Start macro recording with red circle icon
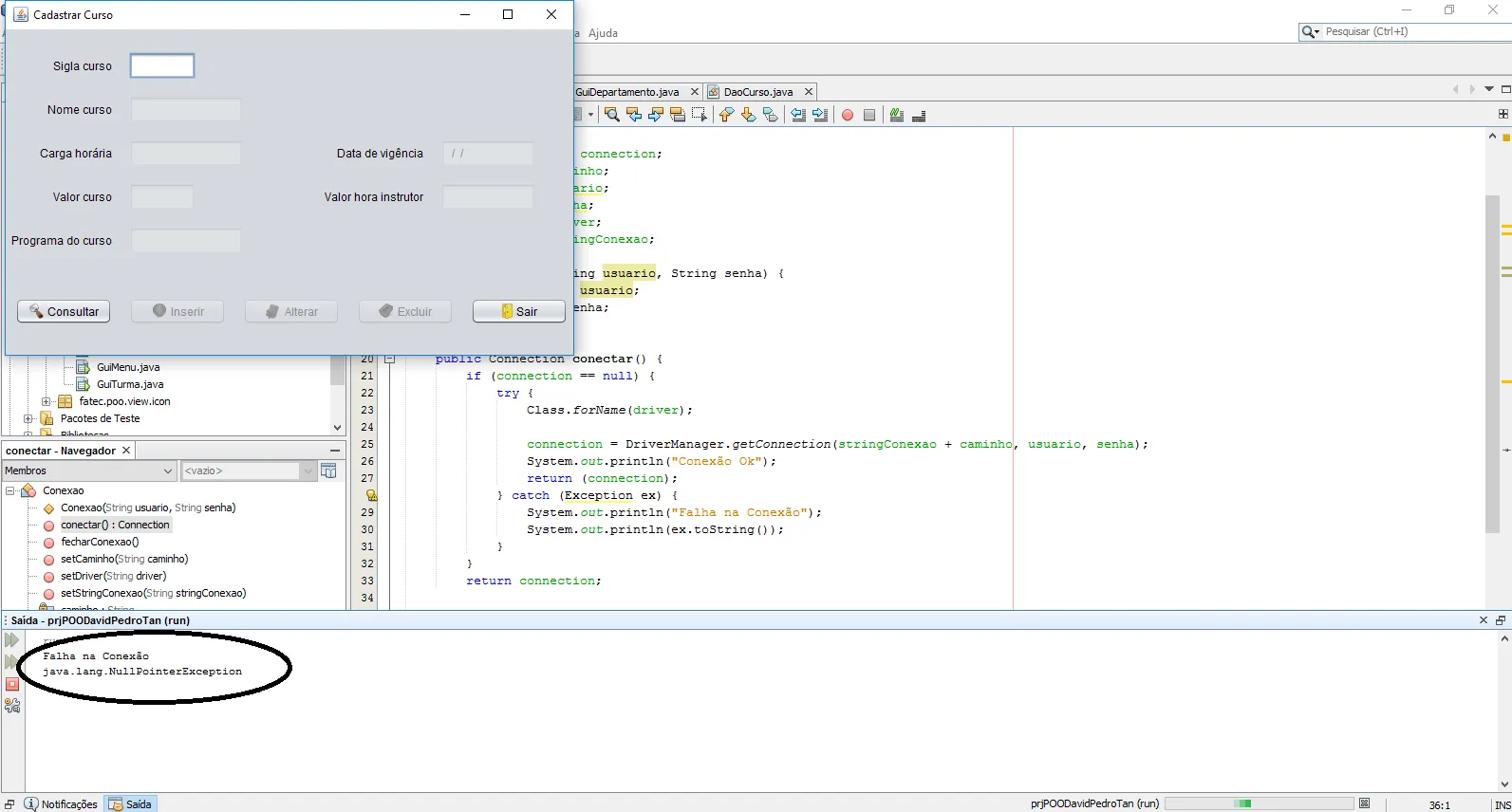 [x=848, y=115]
